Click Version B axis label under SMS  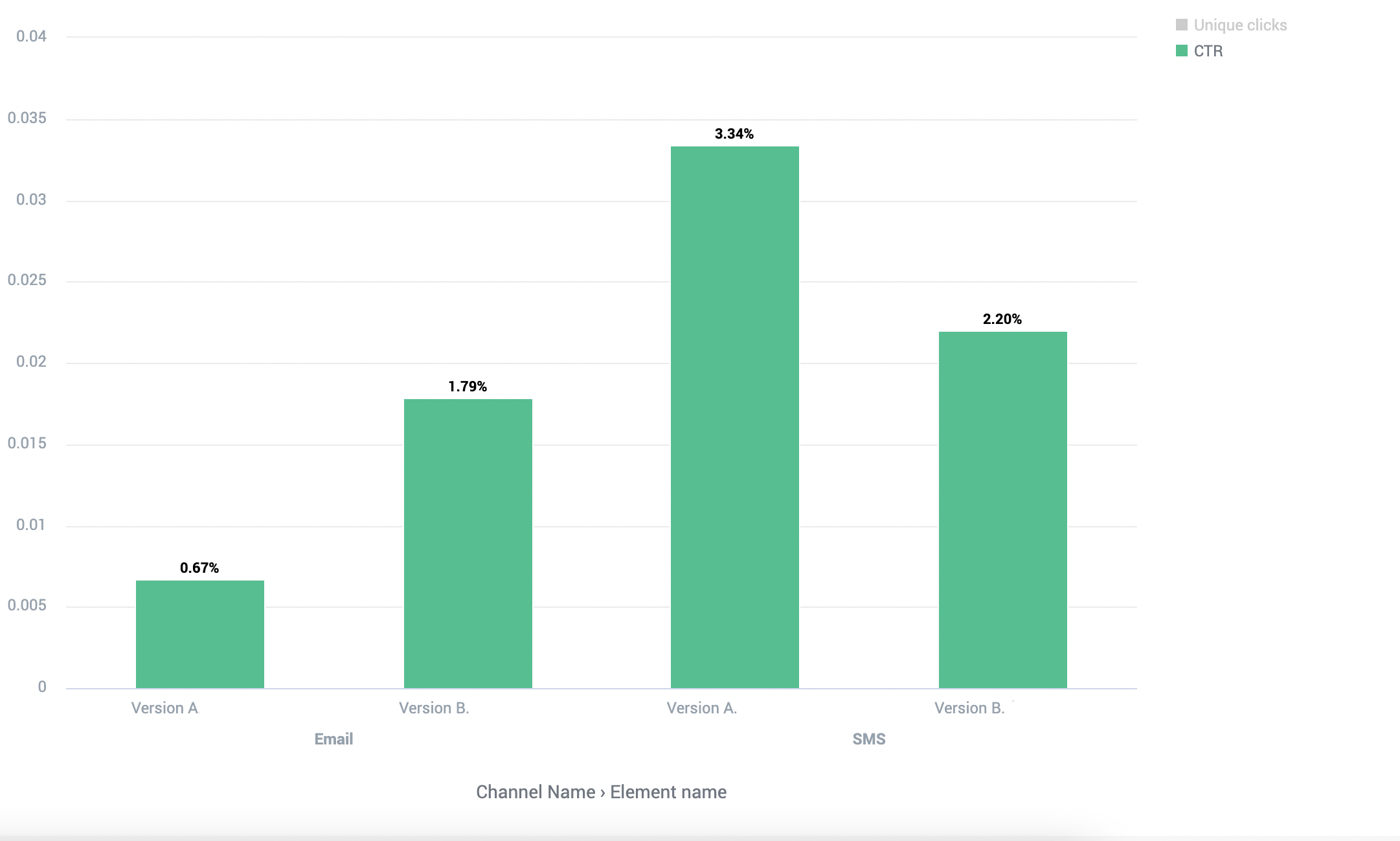coord(969,708)
